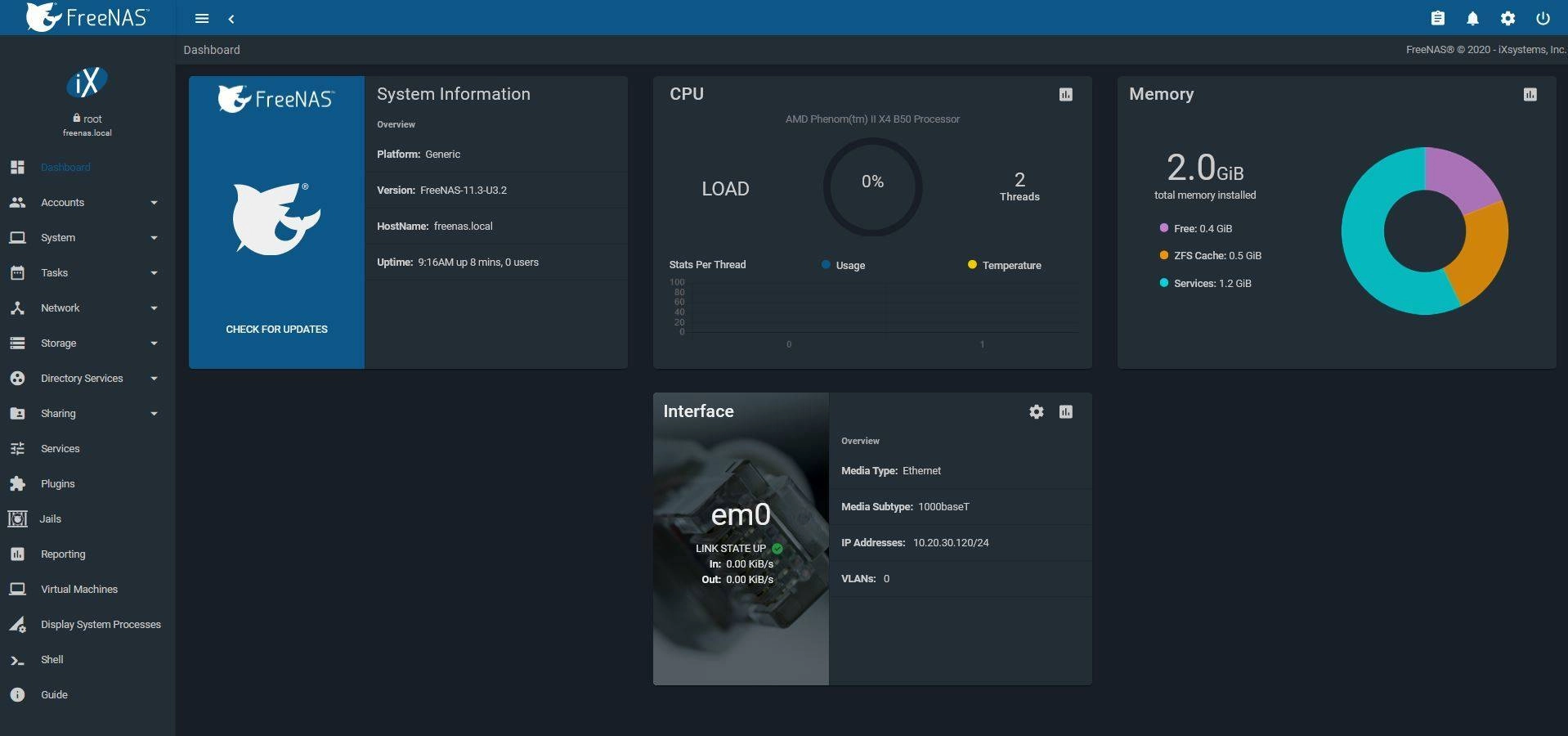Click the Free memory purple legend dot
1568x736 pixels.
1163,228
